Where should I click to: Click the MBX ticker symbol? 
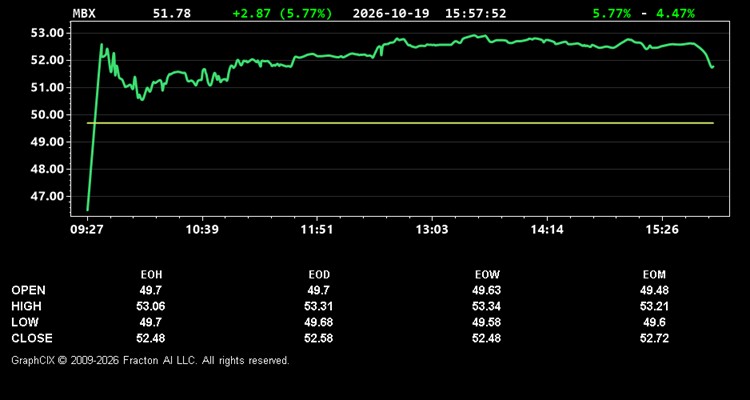click(x=84, y=13)
